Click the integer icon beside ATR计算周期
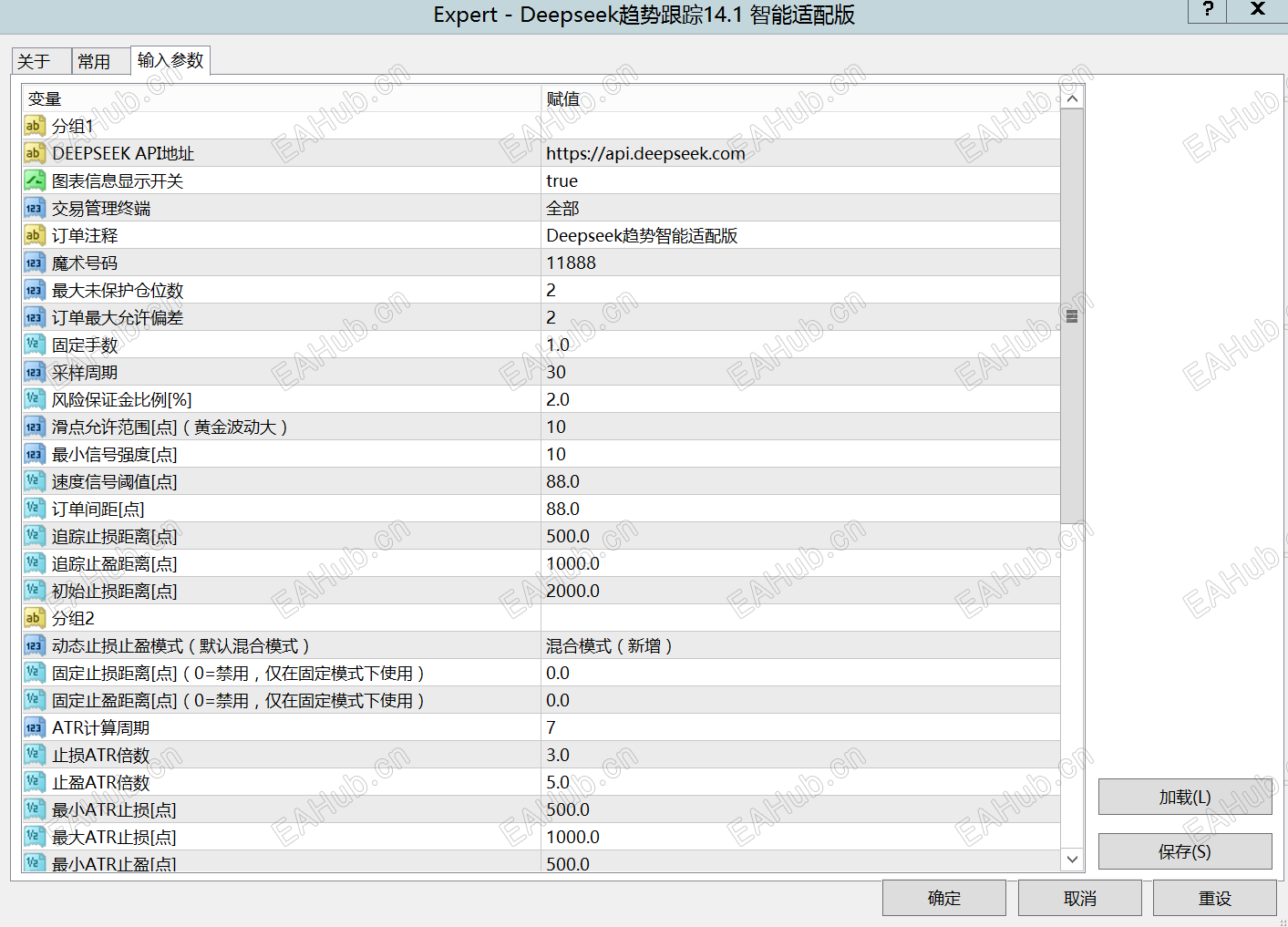Screen dimensions: 1288x927 click(34, 727)
